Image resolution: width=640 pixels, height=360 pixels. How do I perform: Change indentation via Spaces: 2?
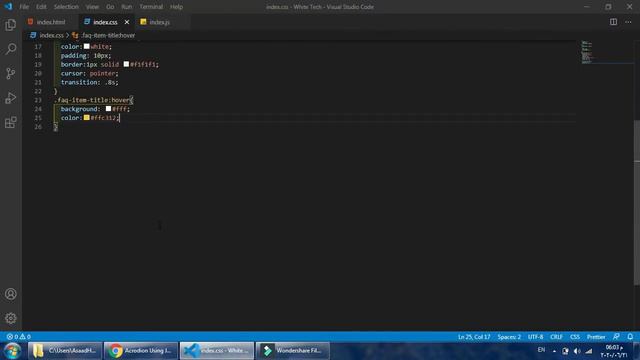(x=509, y=337)
